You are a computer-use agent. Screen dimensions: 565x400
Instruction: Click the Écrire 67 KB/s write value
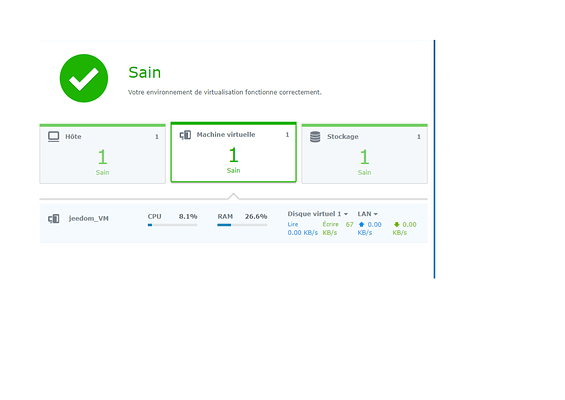point(338,228)
